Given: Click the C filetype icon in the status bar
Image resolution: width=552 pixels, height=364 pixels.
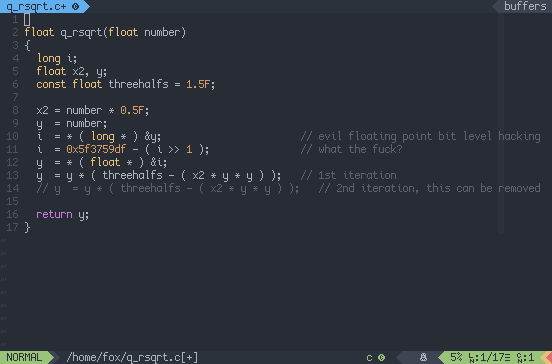Looking at the screenshot, I should 381,358.
